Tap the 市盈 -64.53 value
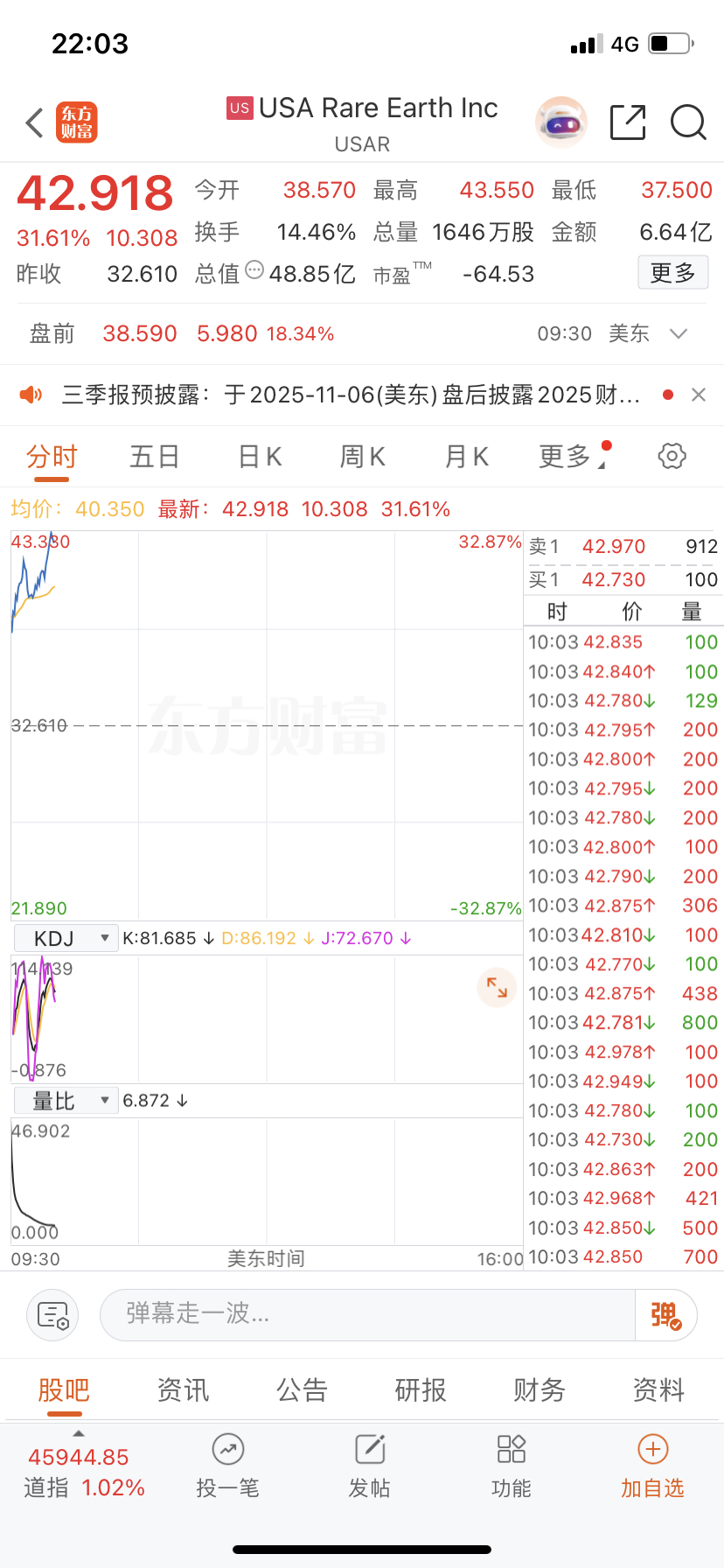Image resolution: width=724 pixels, height=1568 pixels. (498, 274)
